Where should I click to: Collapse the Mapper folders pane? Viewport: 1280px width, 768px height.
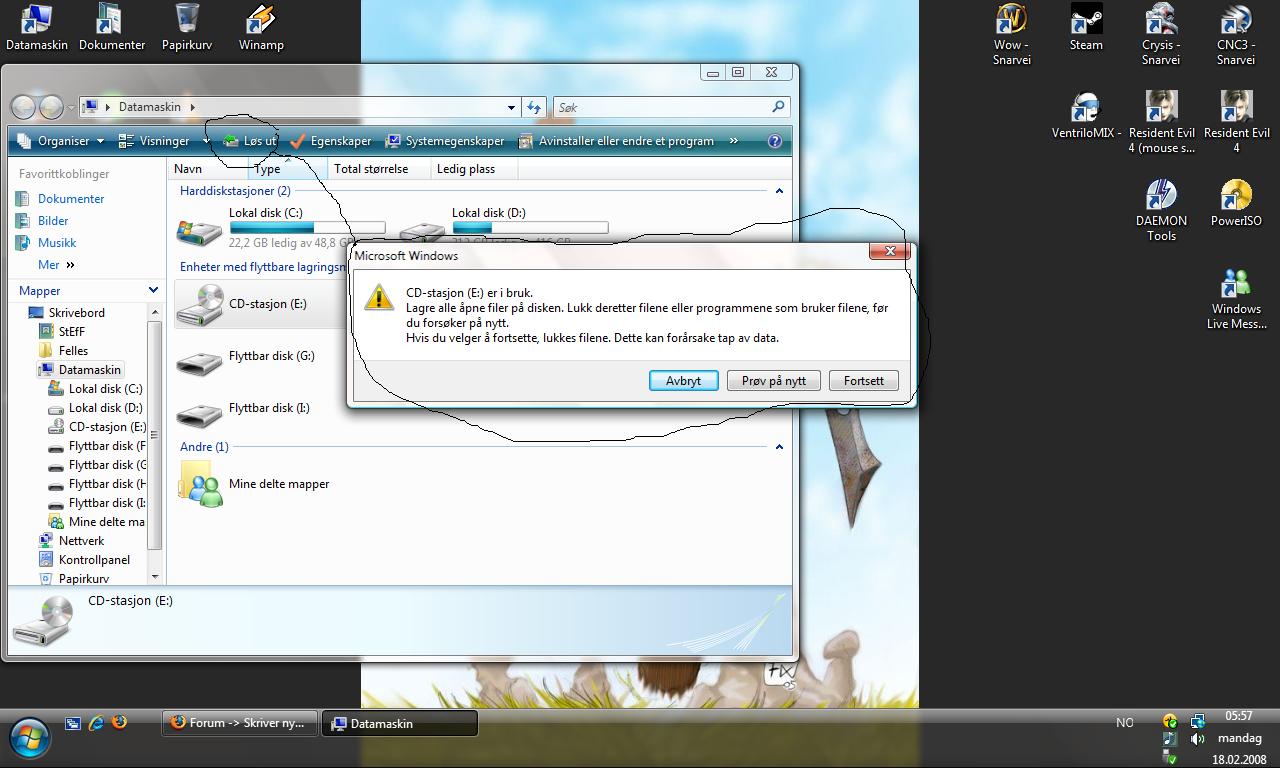[153, 290]
